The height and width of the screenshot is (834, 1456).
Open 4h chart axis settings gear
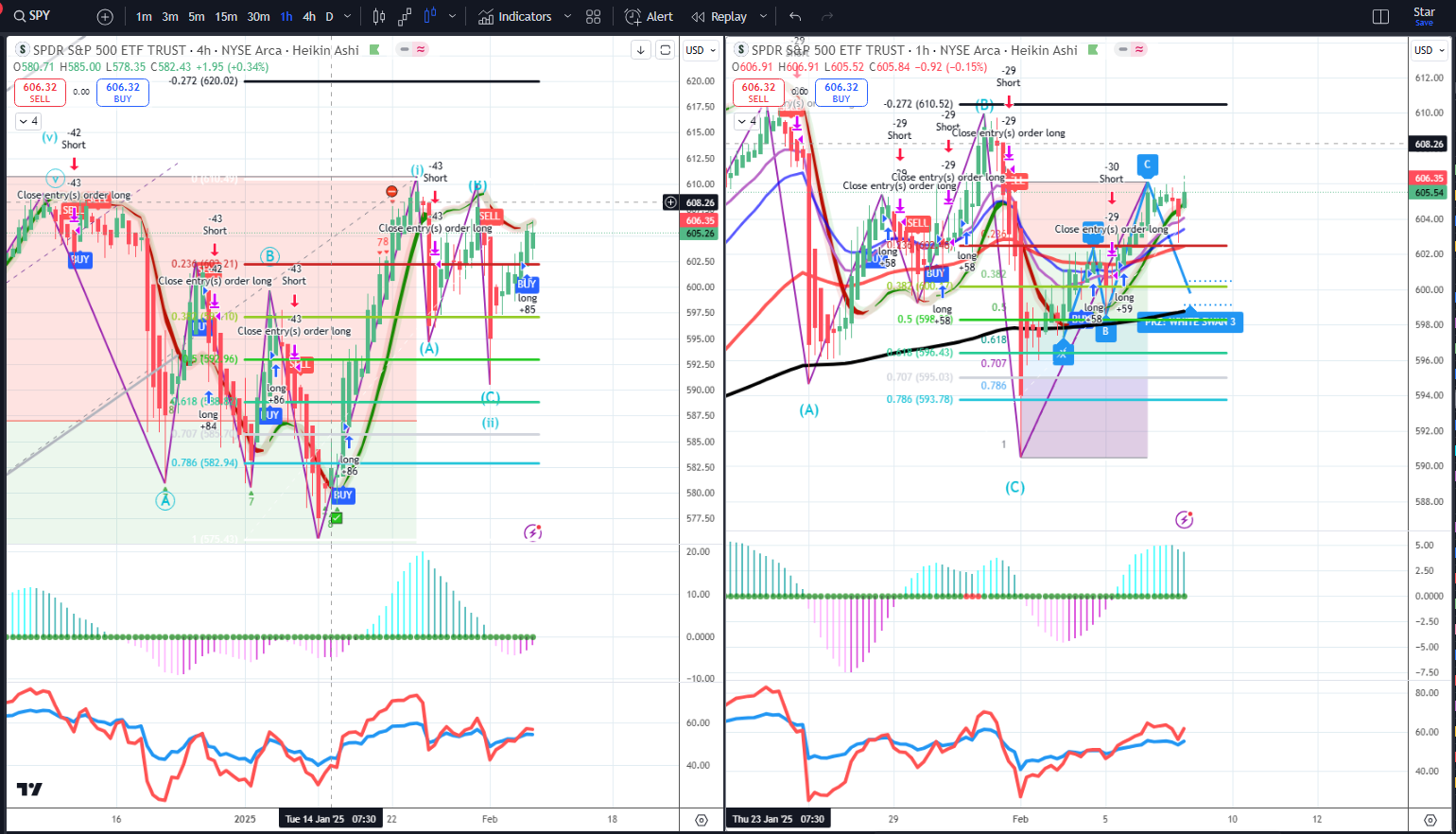tap(702, 820)
